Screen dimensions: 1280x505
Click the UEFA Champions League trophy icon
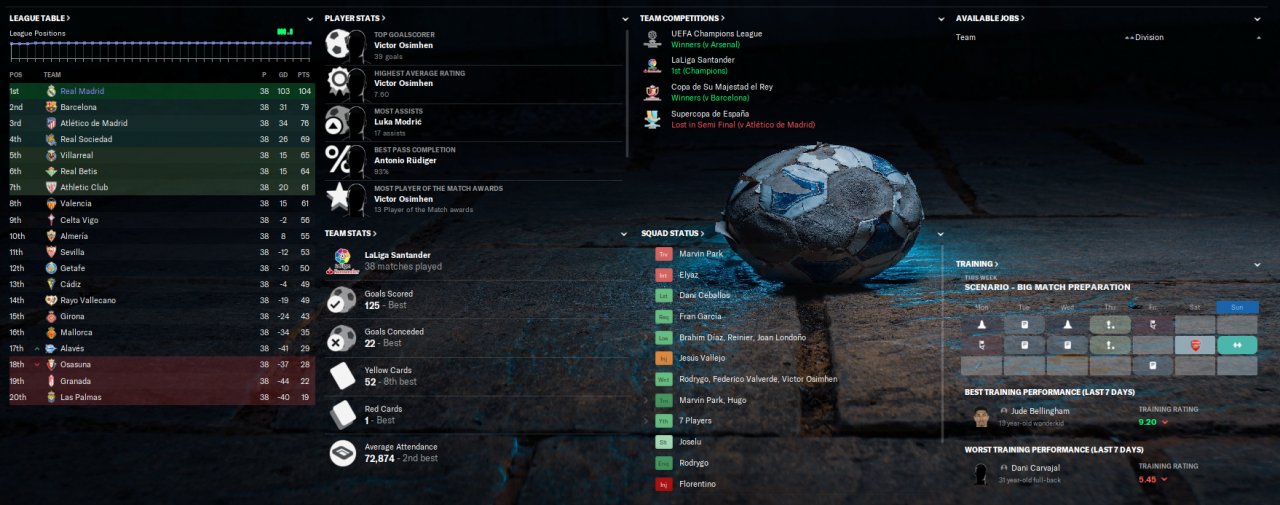click(652, 39)
